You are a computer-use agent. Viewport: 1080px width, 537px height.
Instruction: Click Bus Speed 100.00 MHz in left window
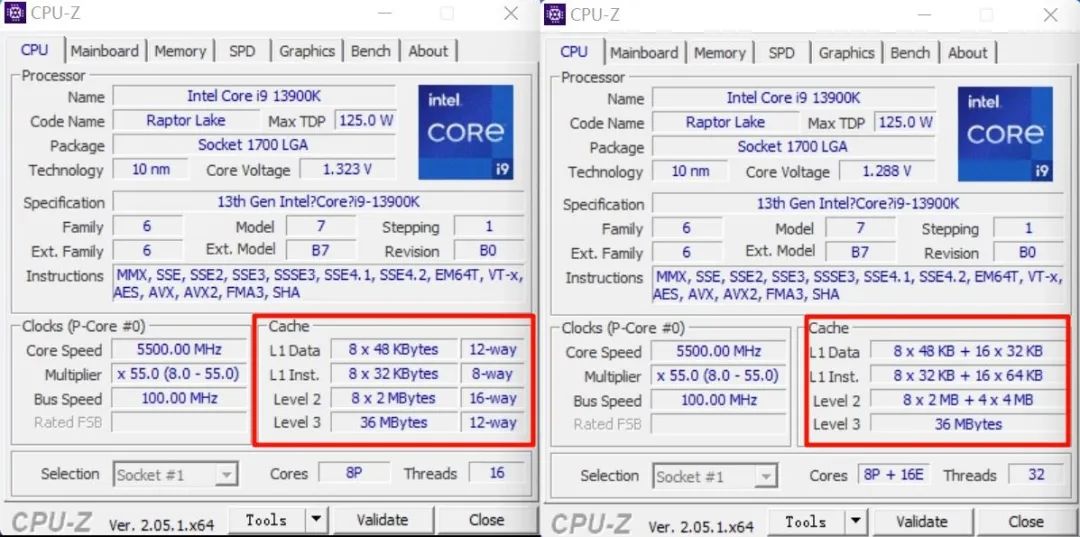(178, 398)
